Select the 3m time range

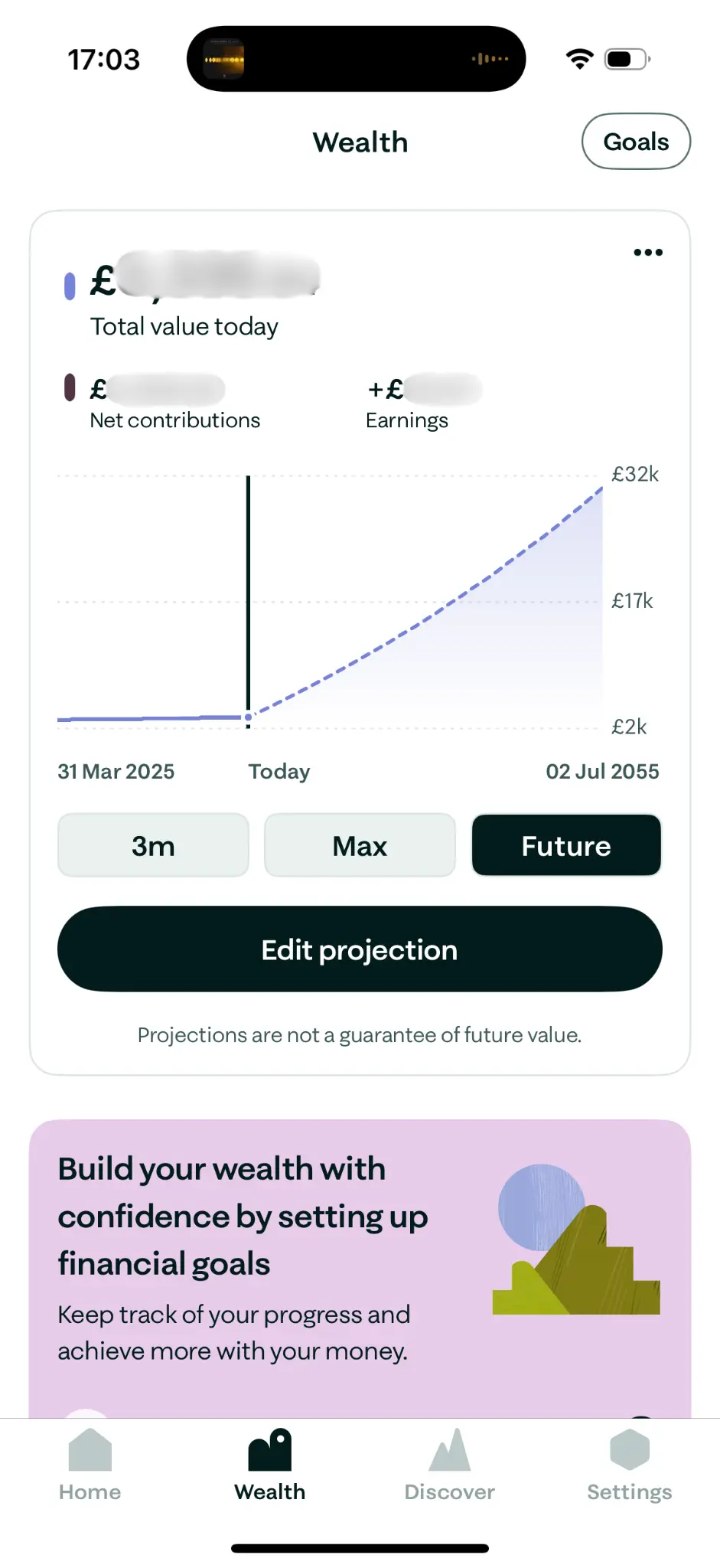pos(153,845)
